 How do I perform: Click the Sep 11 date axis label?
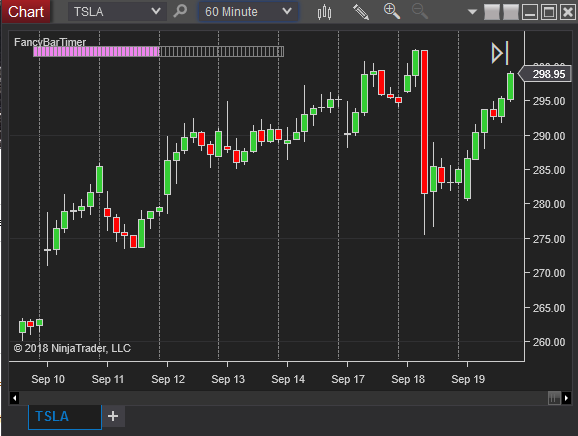pos(108,379)
